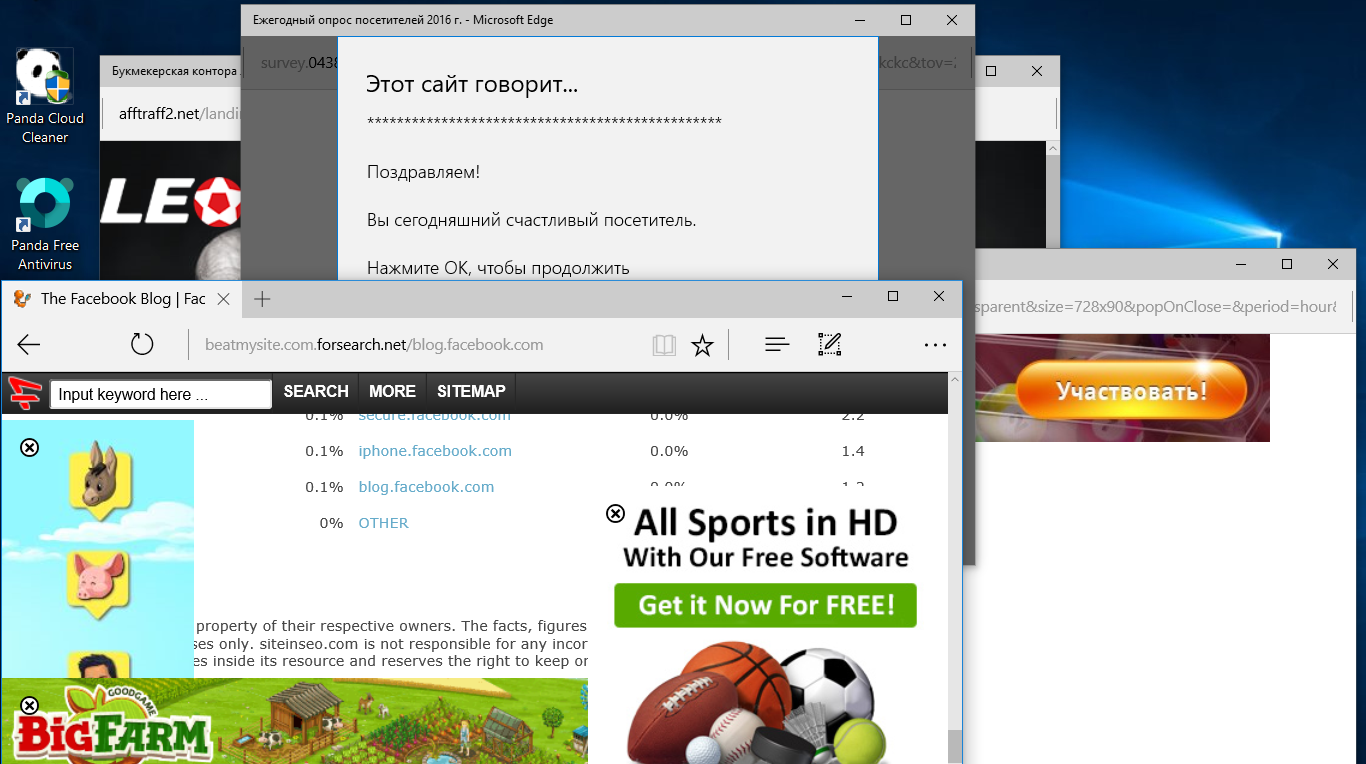Close the Букмекерская контора window
The width and height of the screenshot is (1366, 764).
click(x=1037, y=71)
